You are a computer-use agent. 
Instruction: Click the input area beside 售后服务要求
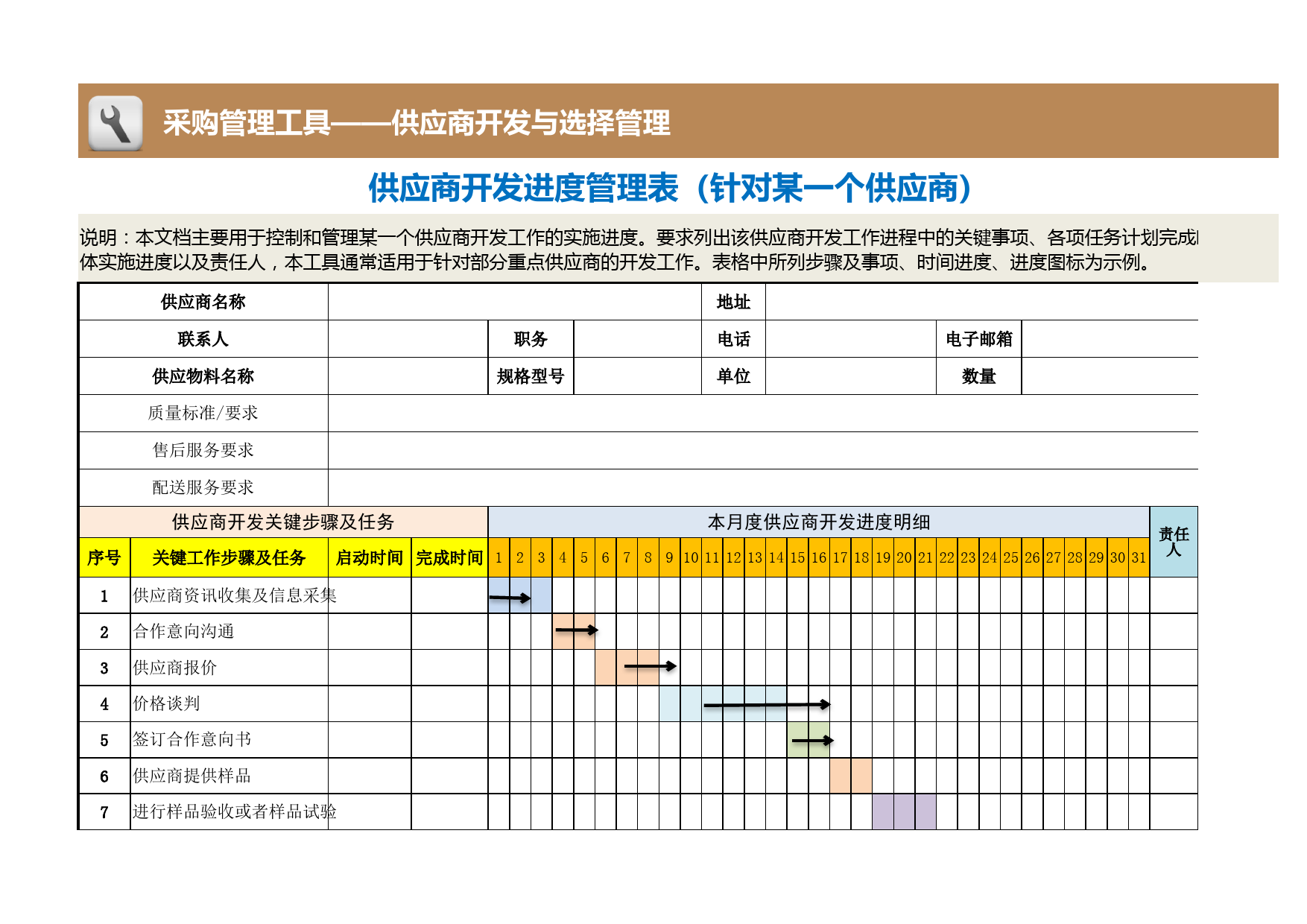click(763, 450)
